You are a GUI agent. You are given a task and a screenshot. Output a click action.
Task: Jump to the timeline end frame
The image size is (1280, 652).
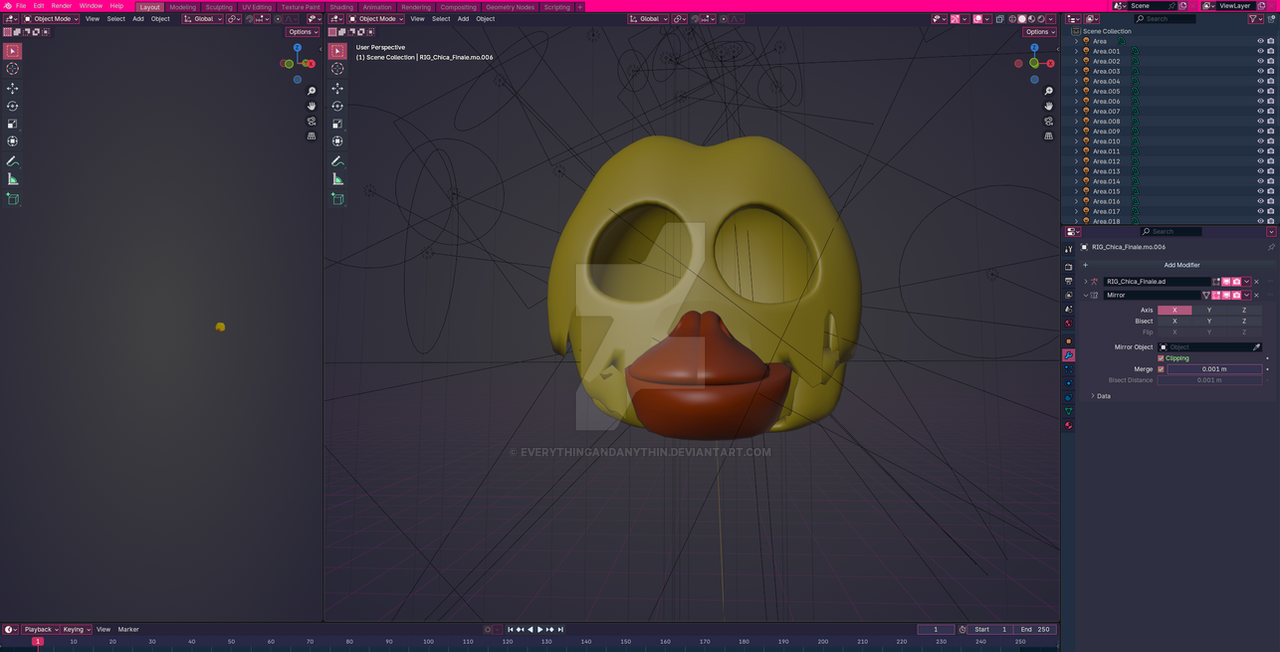pyautogui.click(x=562, y=629)
